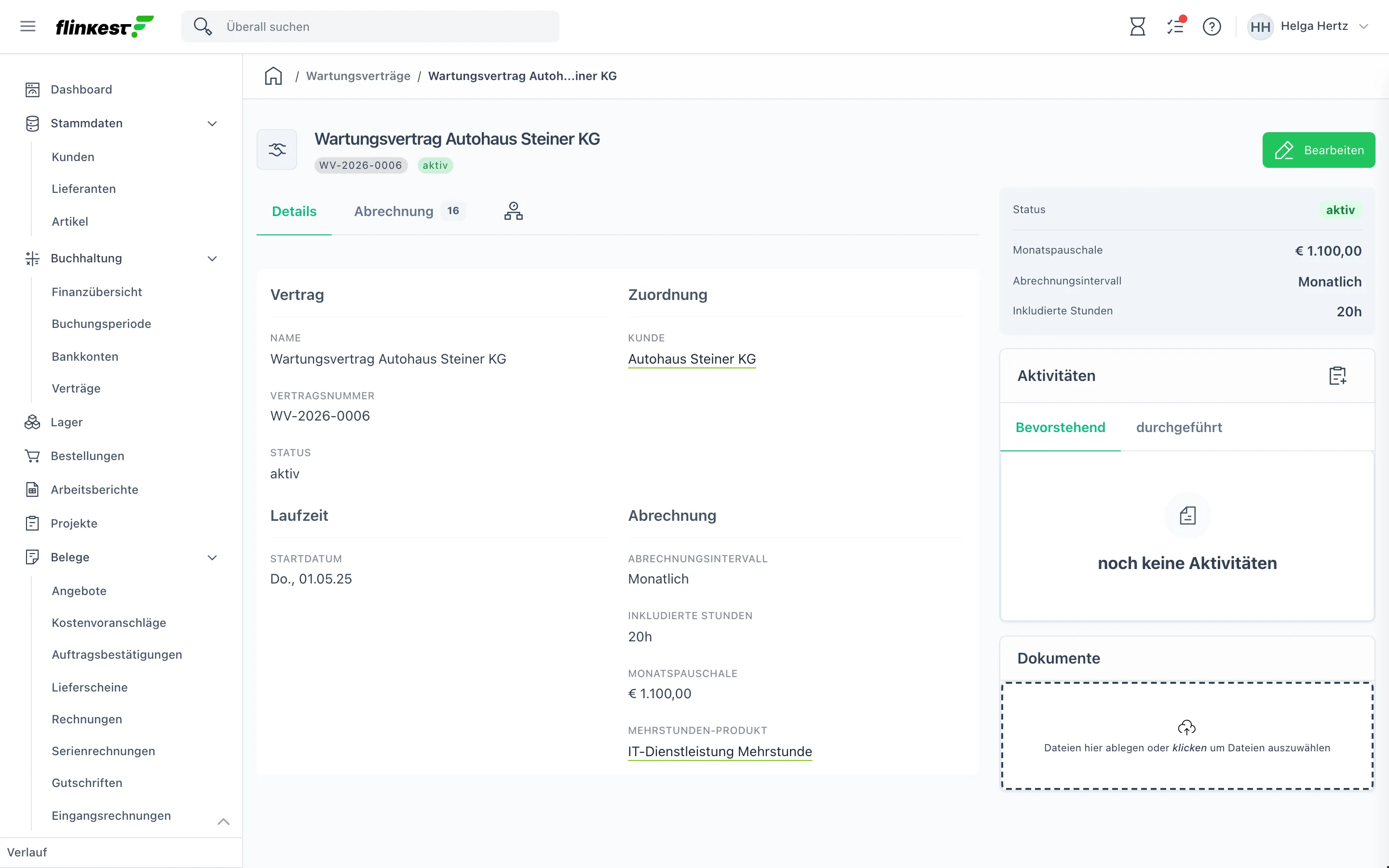The image size is (1389, 868).
Task: Click the HH user avatar
Action: point(1260,27)
